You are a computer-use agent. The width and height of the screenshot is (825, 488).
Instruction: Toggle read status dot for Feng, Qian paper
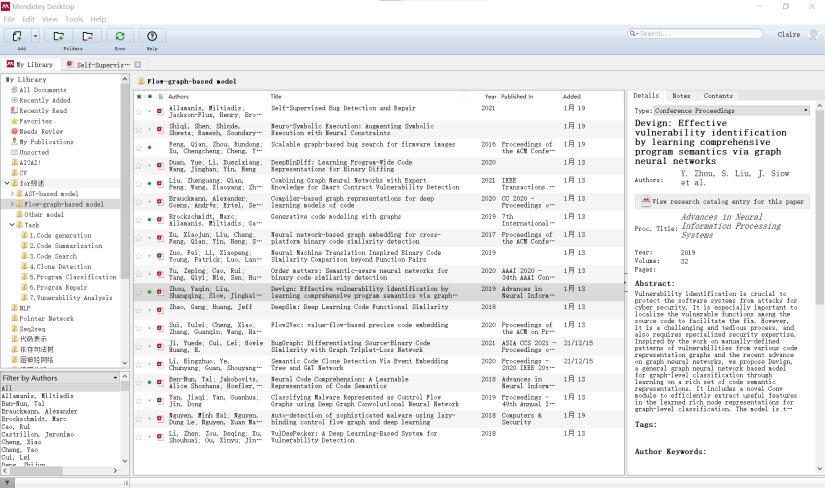click(149, 146)
